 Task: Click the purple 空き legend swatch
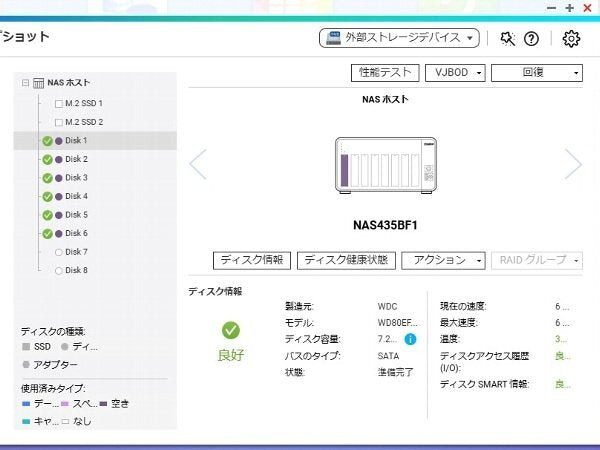[x=103, y=404]
